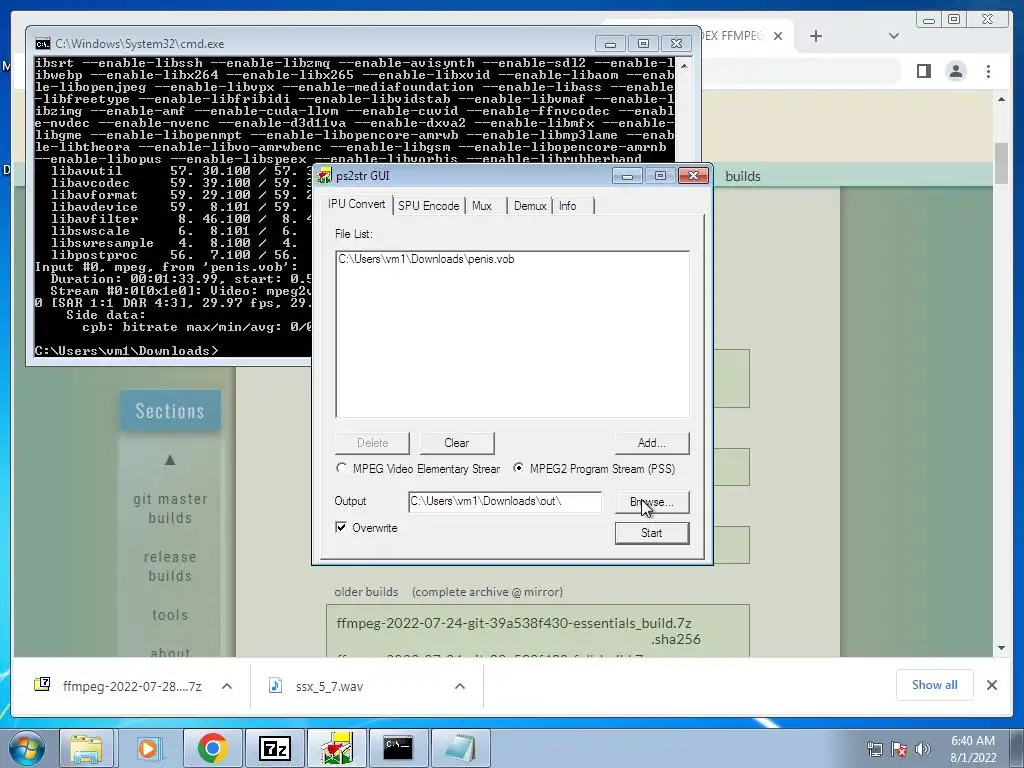Image resolution: width=1024 pixels, height=768 pixels.
Task: Close the FFMPEG browser tab
Action: [x=778, y=36]
